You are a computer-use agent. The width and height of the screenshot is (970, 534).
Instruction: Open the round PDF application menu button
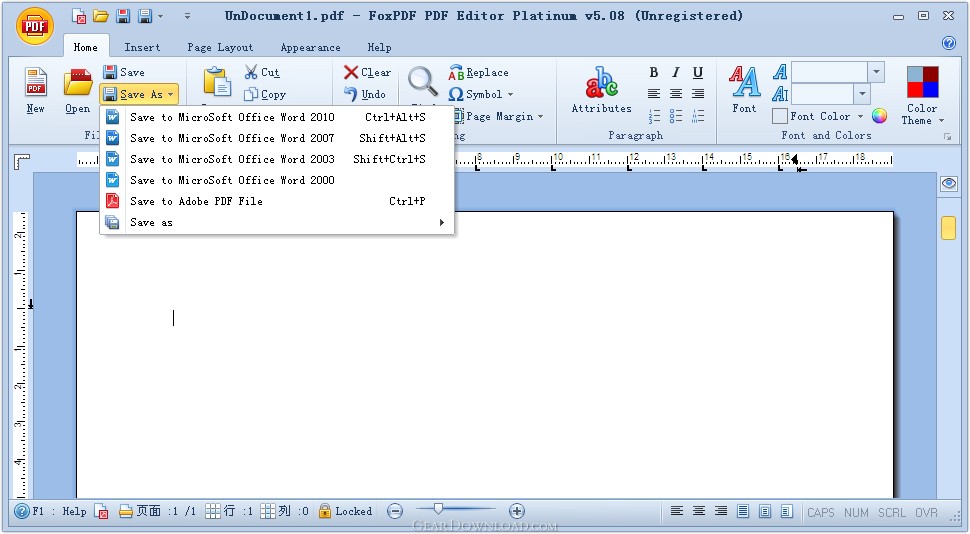pos(35,26)
